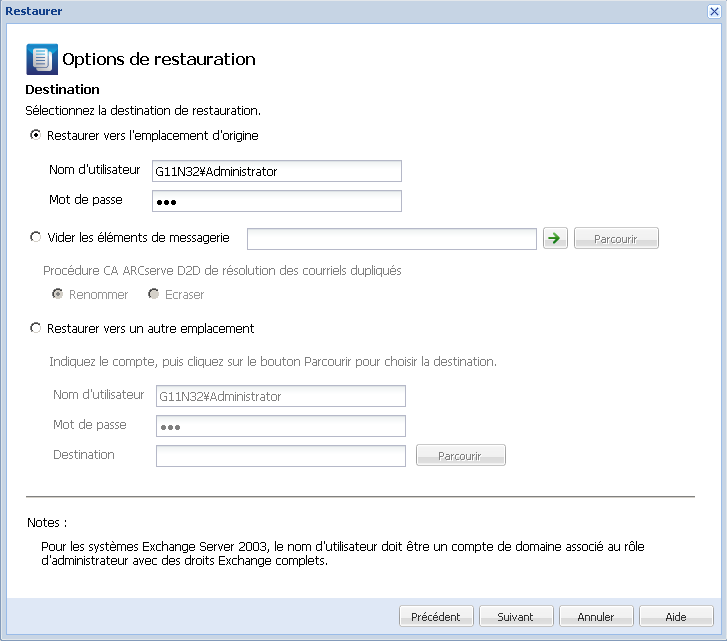Cancel the restore with Annuler
This screenshot has width=727, height=641.
tap(596, 616)
